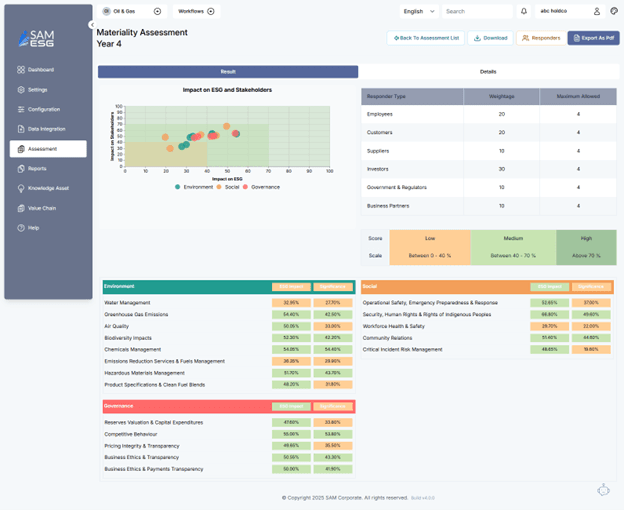Toggle Governance series in chart legend
The width and height of the screenshot is (624, 510).
pos(262,187)
